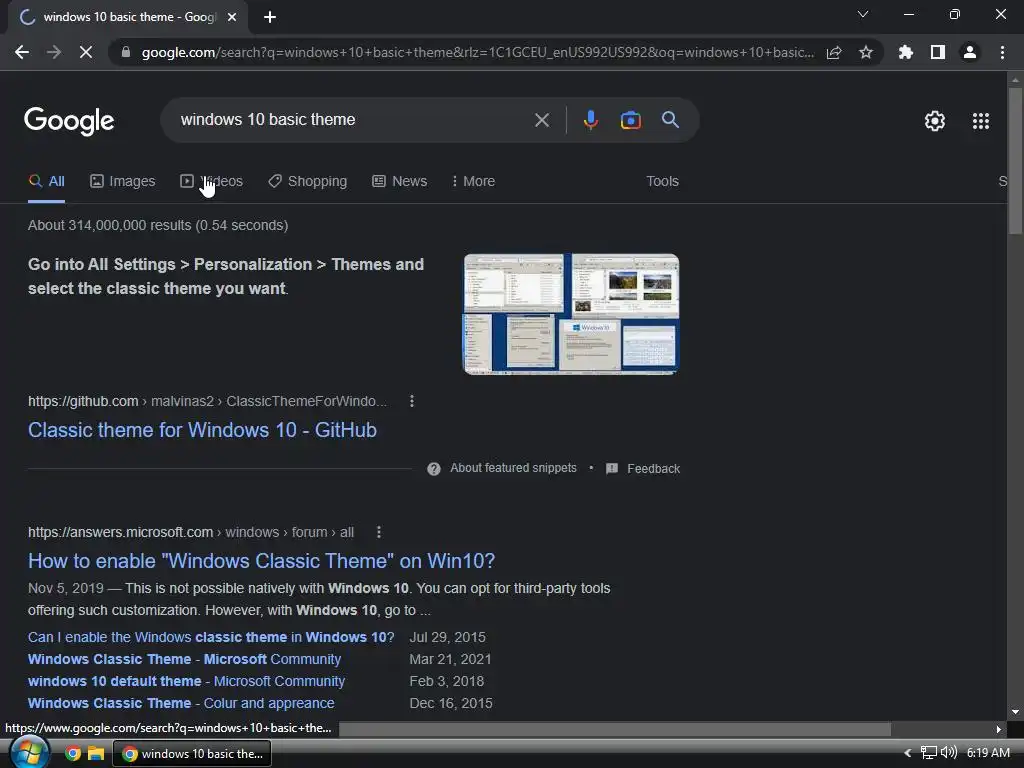This screenshot has height=768, width=1024.
Task: Go back using browser back arrow
Action: (22, 52)
